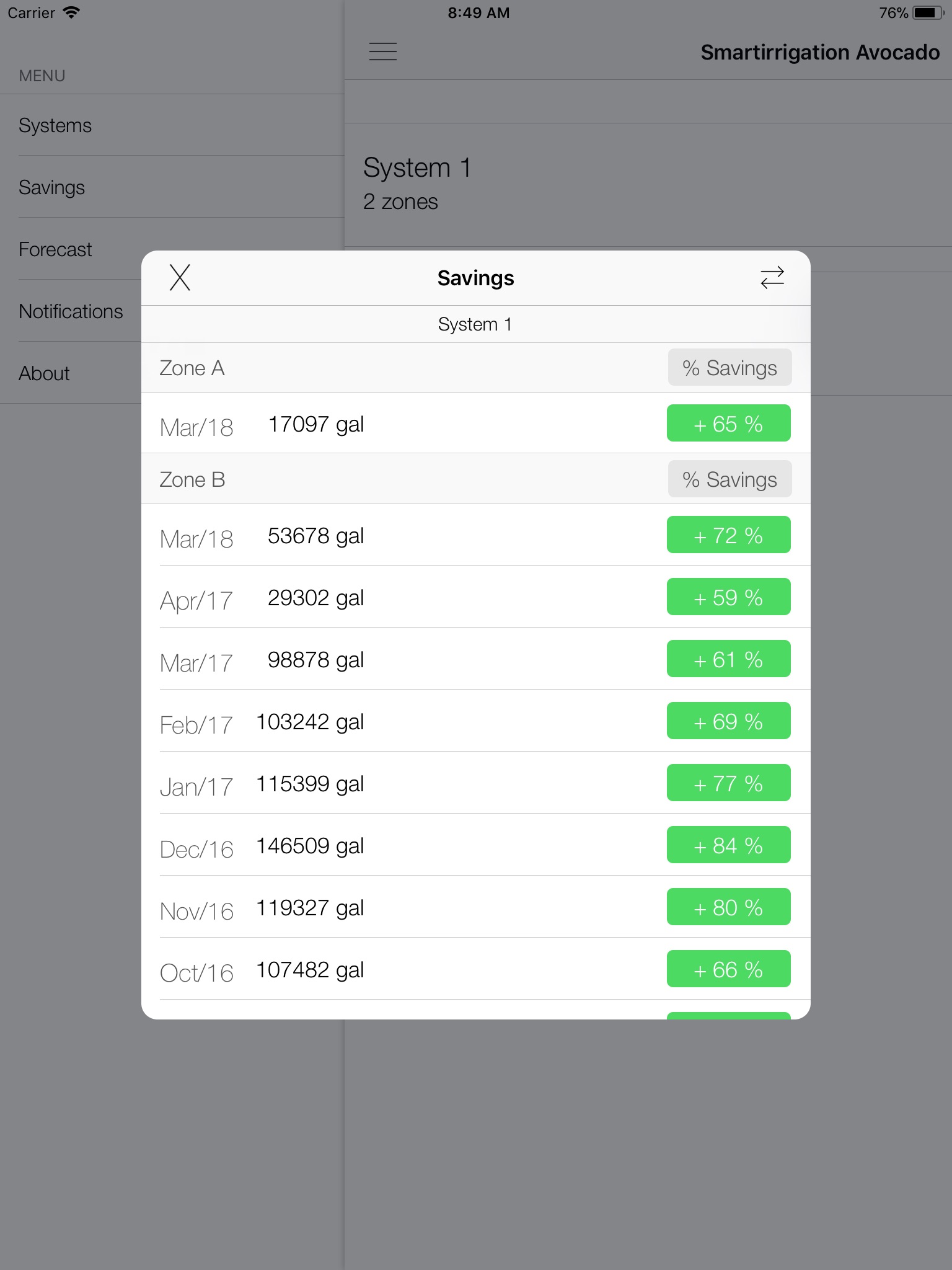Image resolution: width=952 pixels, height=1270 pixels.
Task: Click the +84 % savings badge for Dec/16
Action: click(728, 845)
